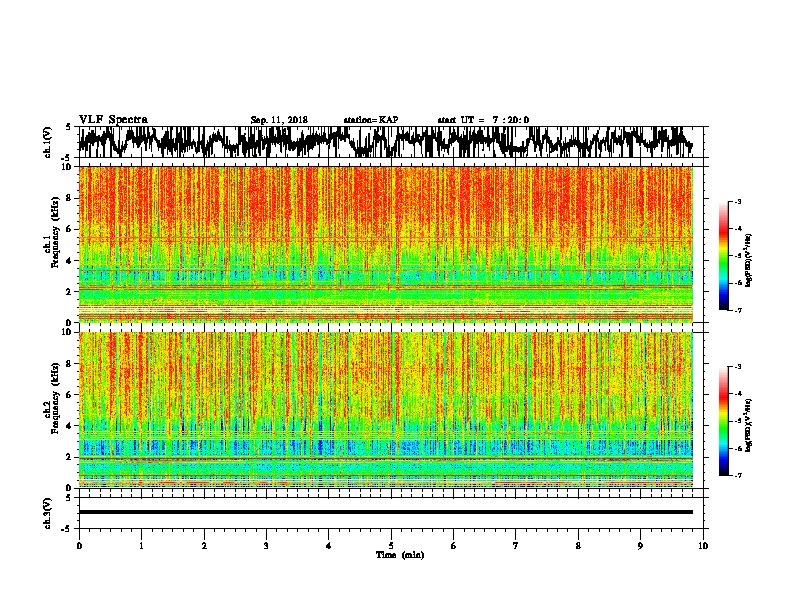Click time axis tick label "7"

click(516, 546)
